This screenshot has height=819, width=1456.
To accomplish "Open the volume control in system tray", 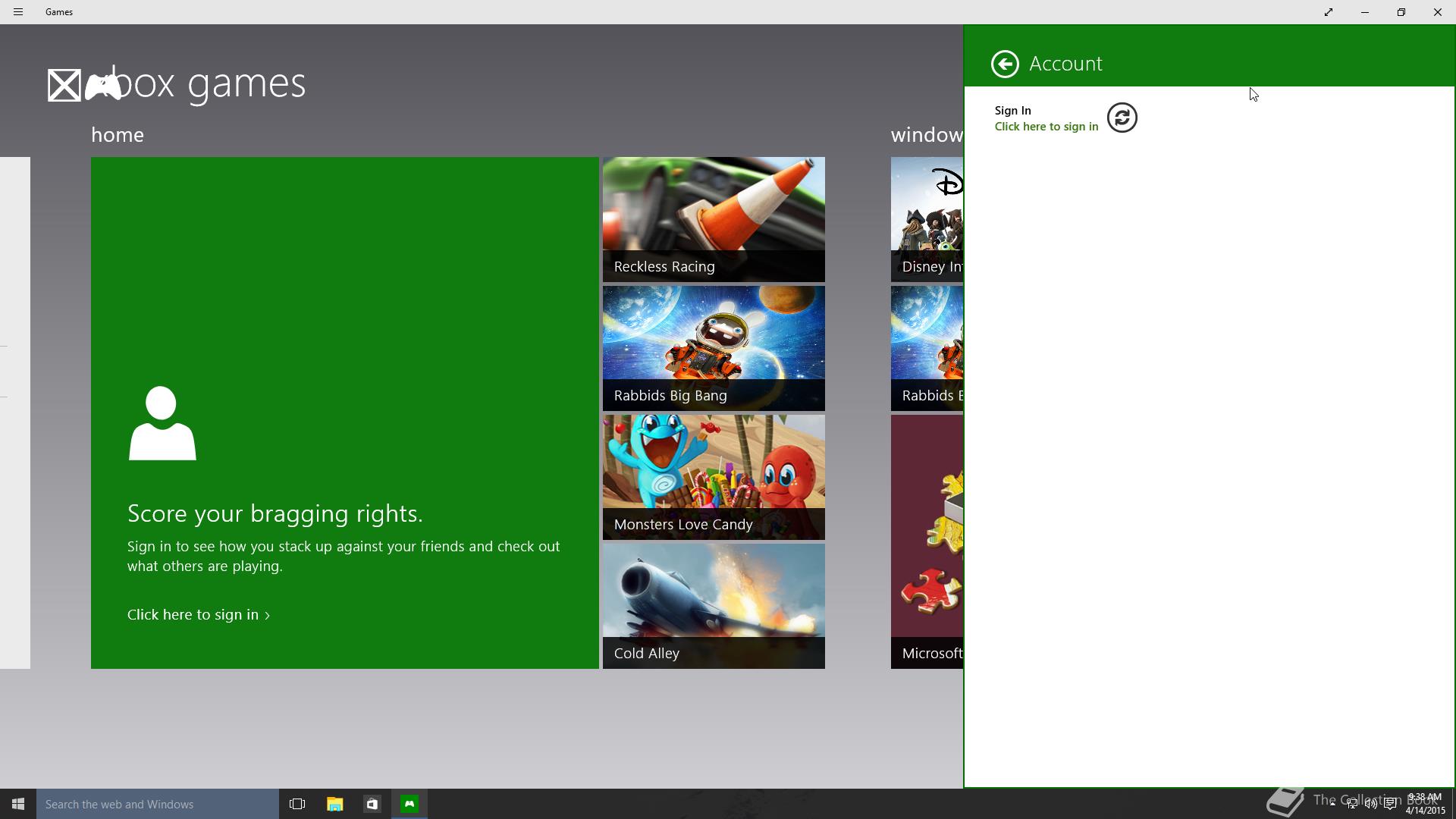I will point(1371,804).
